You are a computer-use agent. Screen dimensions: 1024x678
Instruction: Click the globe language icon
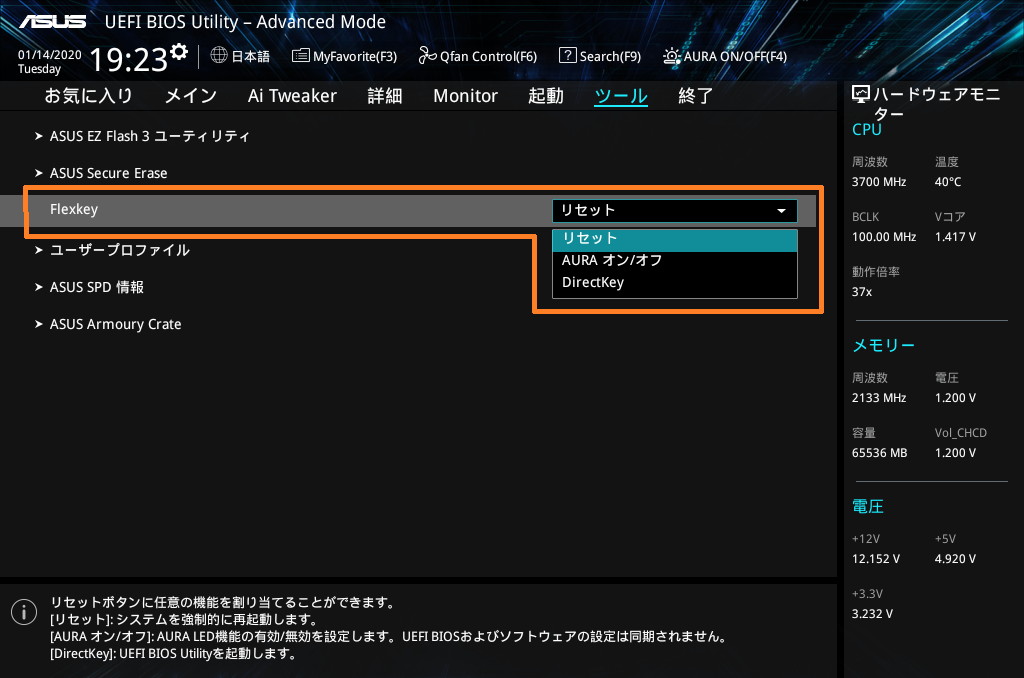(x=219, y=56)
